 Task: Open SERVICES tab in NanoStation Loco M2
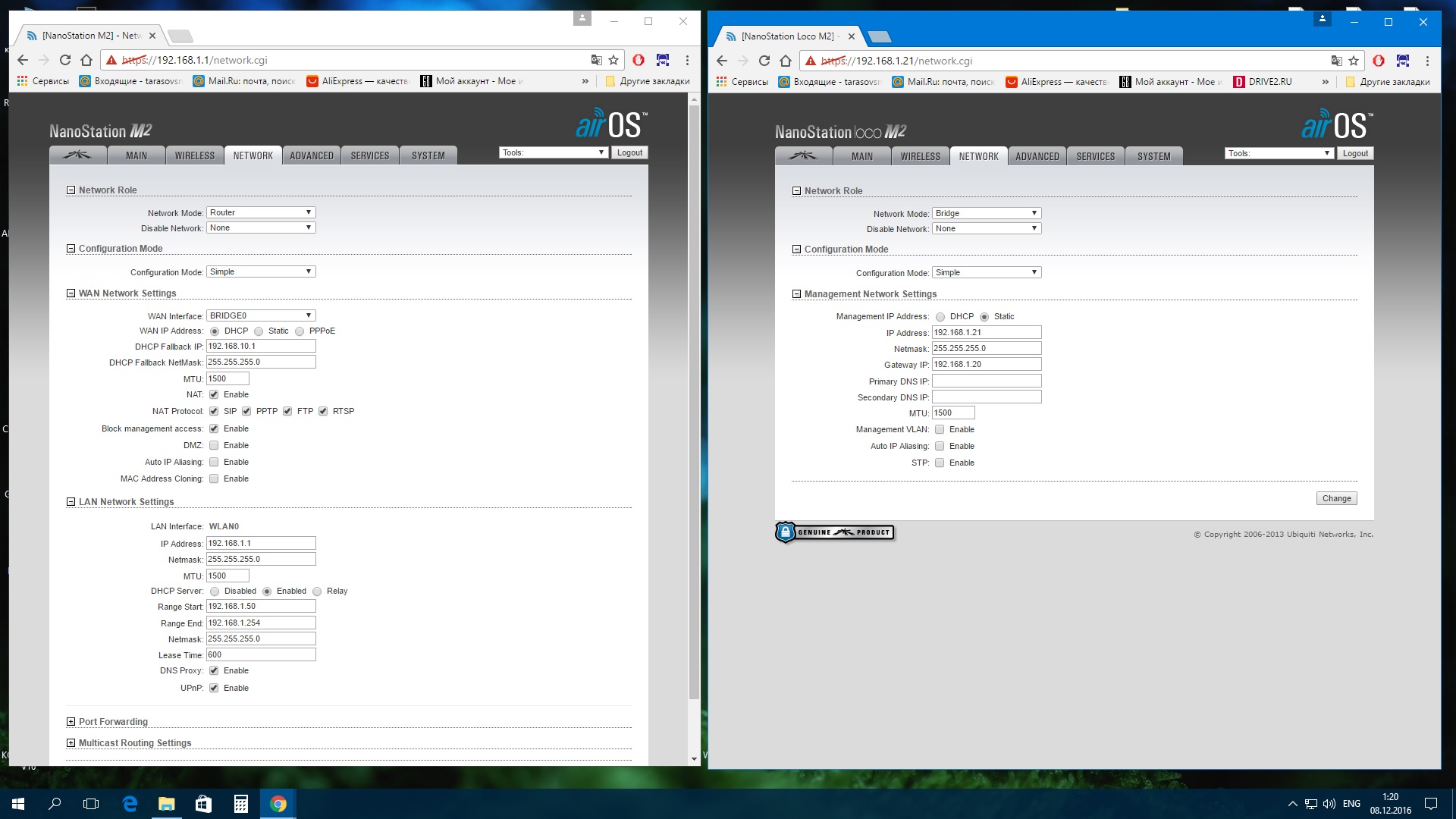[1096, 156]
